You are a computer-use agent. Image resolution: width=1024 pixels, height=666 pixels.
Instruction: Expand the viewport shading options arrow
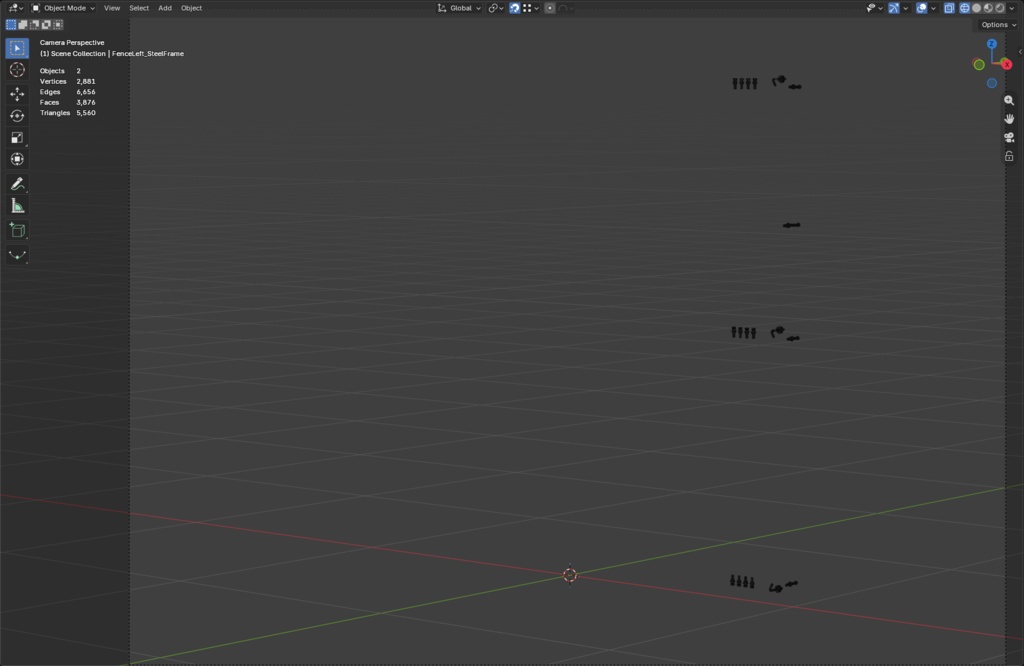click(1012, 8)
